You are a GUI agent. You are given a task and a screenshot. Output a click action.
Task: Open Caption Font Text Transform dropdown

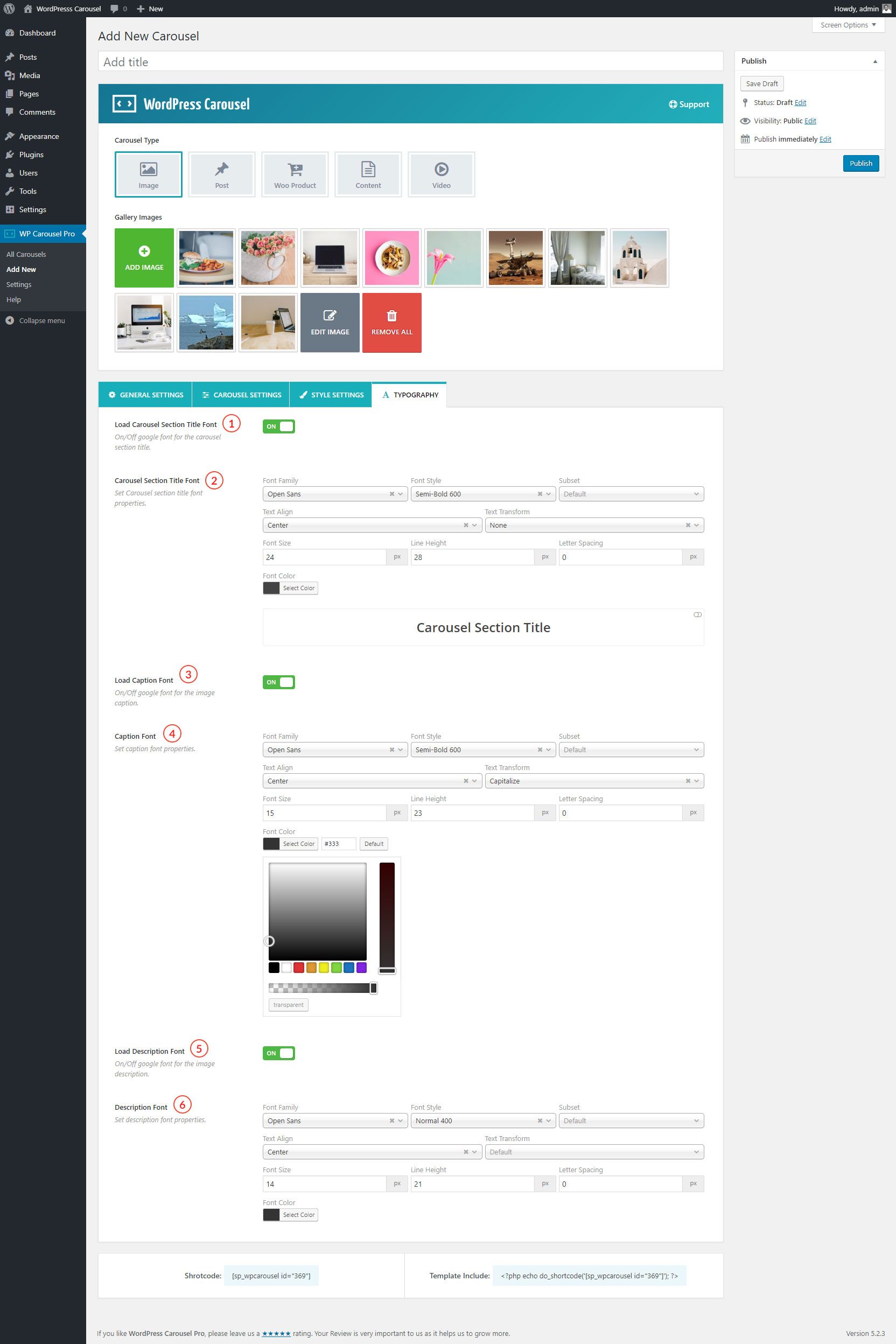594,781
